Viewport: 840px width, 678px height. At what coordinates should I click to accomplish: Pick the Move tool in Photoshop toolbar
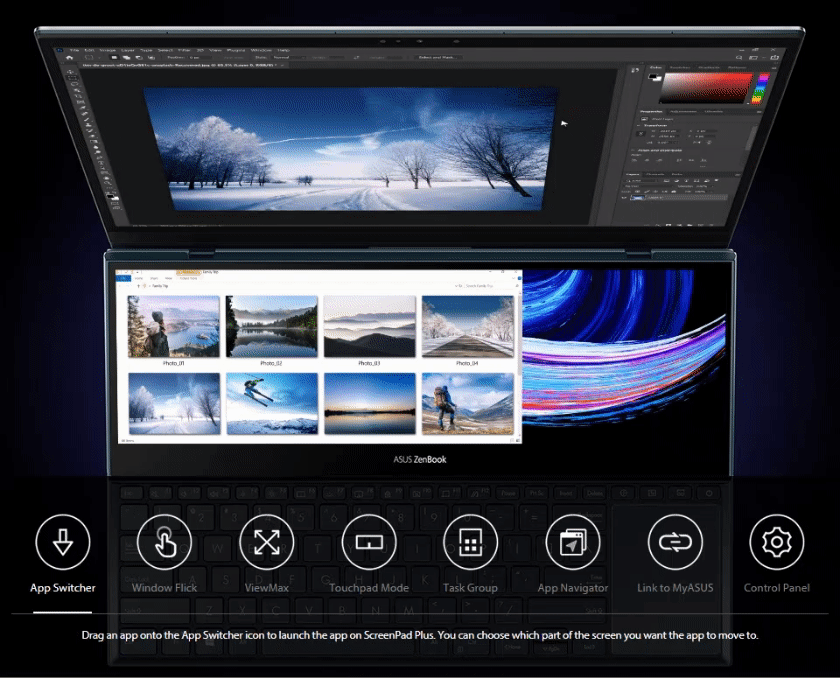coord(71,72)
